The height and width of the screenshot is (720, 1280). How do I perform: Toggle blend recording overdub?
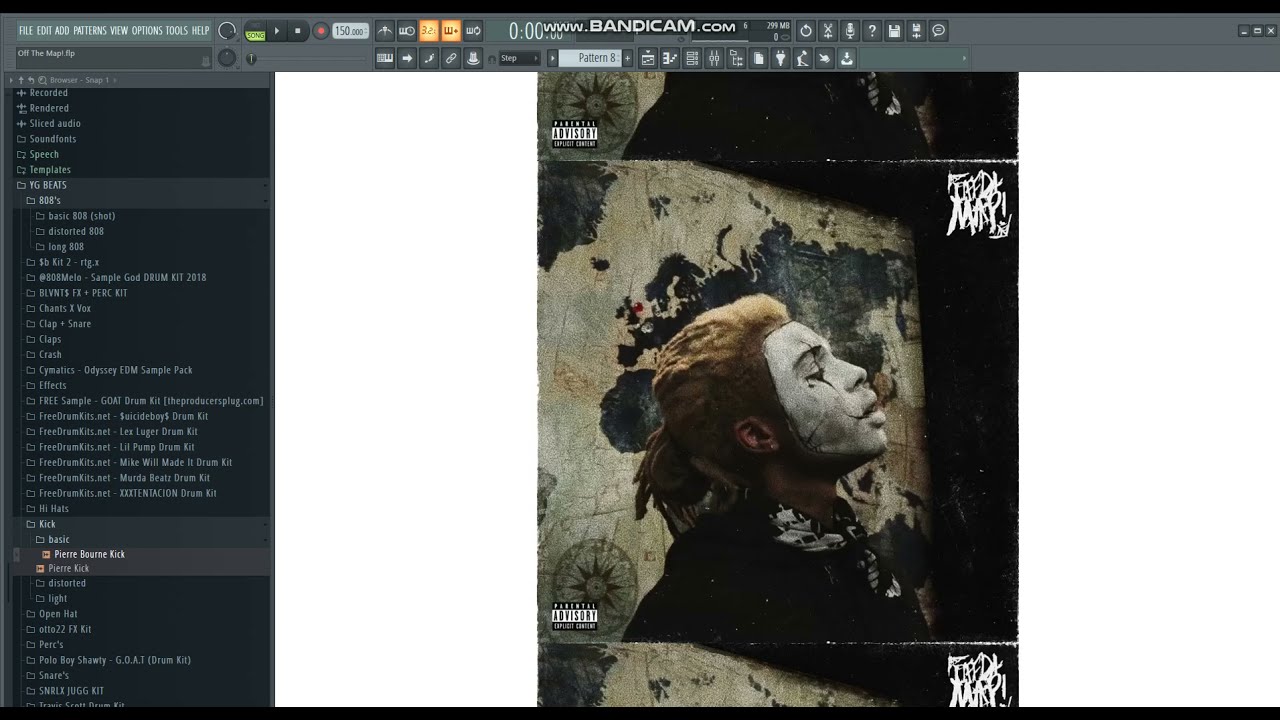pos(451,31)
